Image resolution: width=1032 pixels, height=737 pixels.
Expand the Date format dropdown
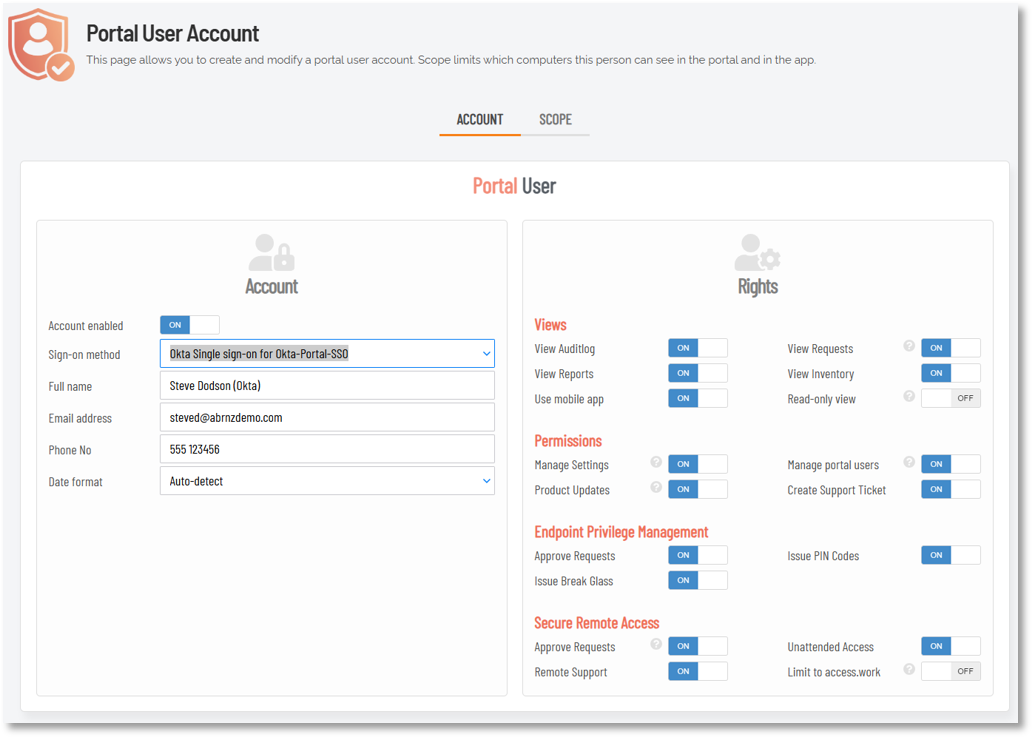(327, 481)
